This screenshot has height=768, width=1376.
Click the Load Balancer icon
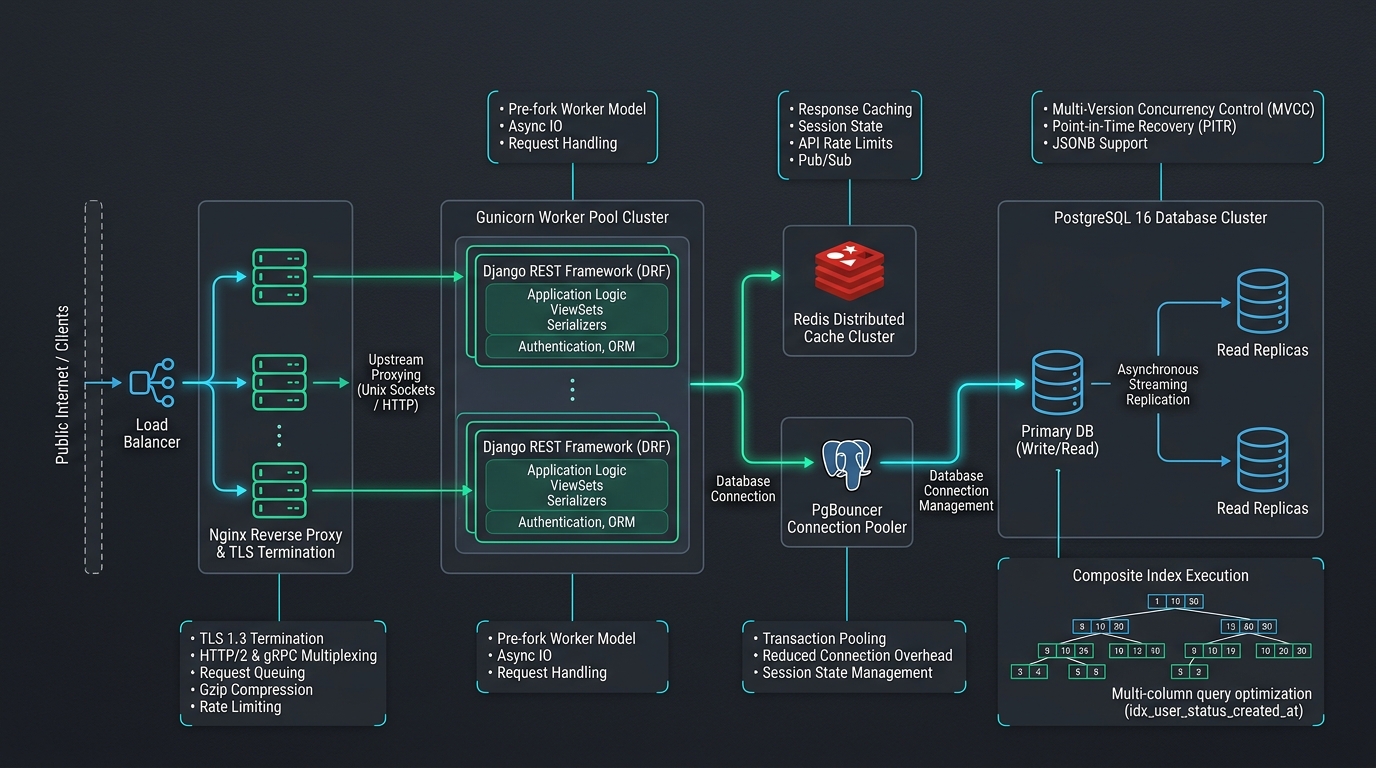pos(152,383)
